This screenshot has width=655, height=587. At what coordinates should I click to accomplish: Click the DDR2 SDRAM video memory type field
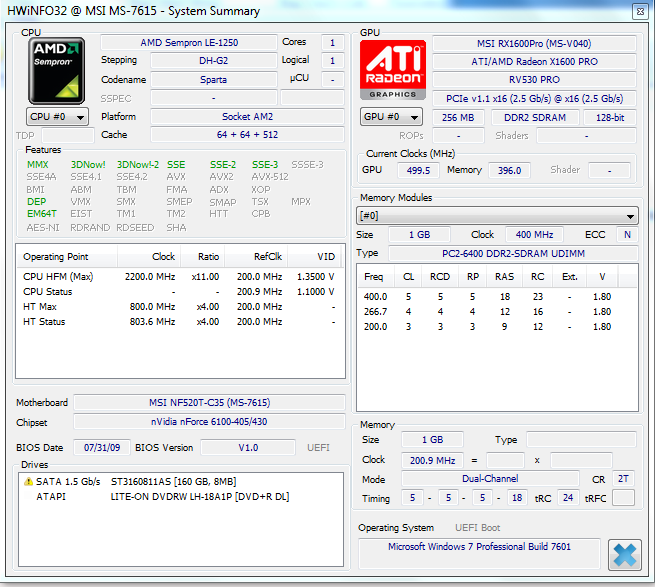click(535, 117)
